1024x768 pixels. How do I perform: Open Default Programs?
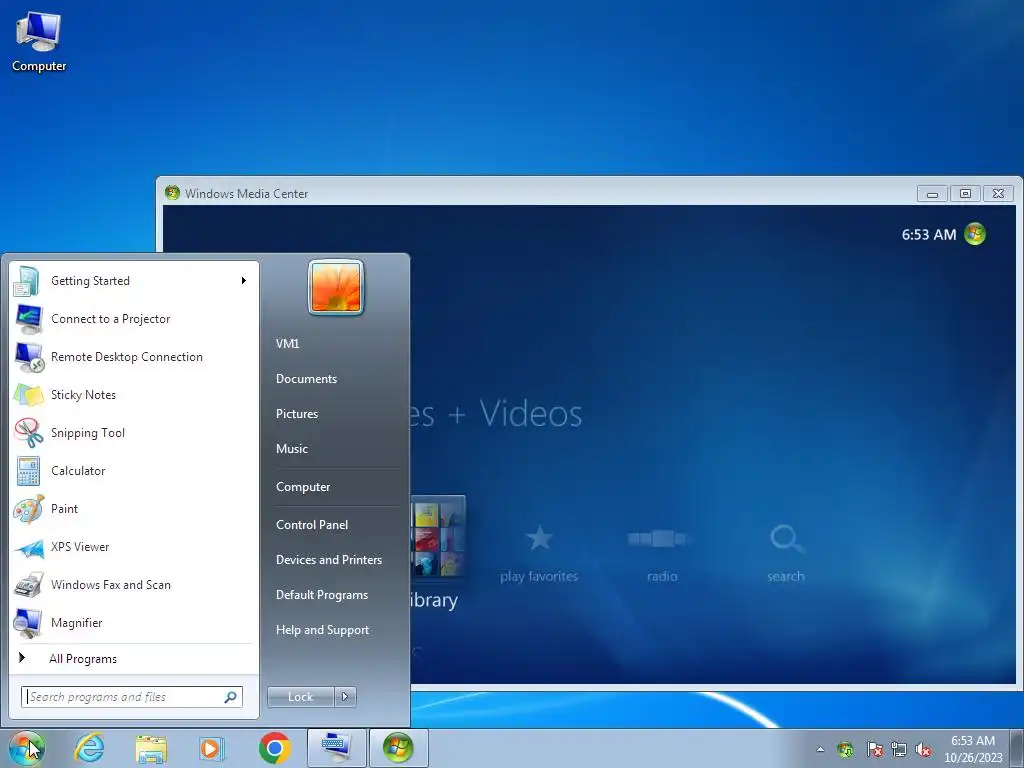point(322,595)
